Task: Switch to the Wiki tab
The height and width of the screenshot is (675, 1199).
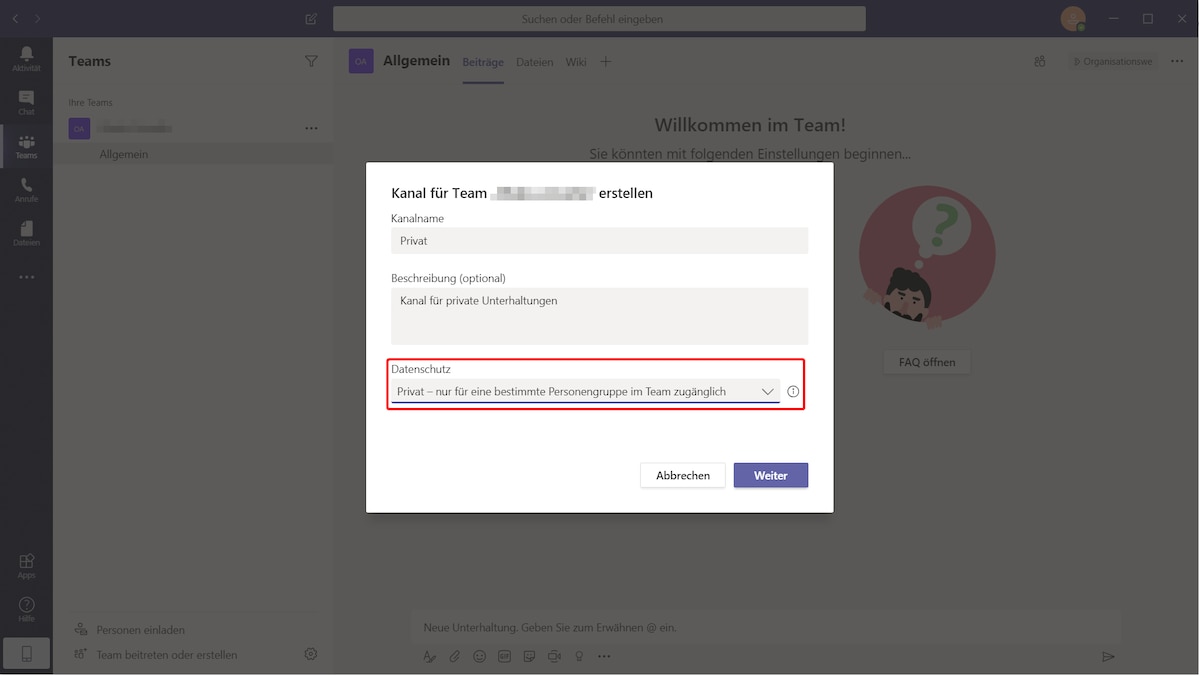Action: pos(575,61)
